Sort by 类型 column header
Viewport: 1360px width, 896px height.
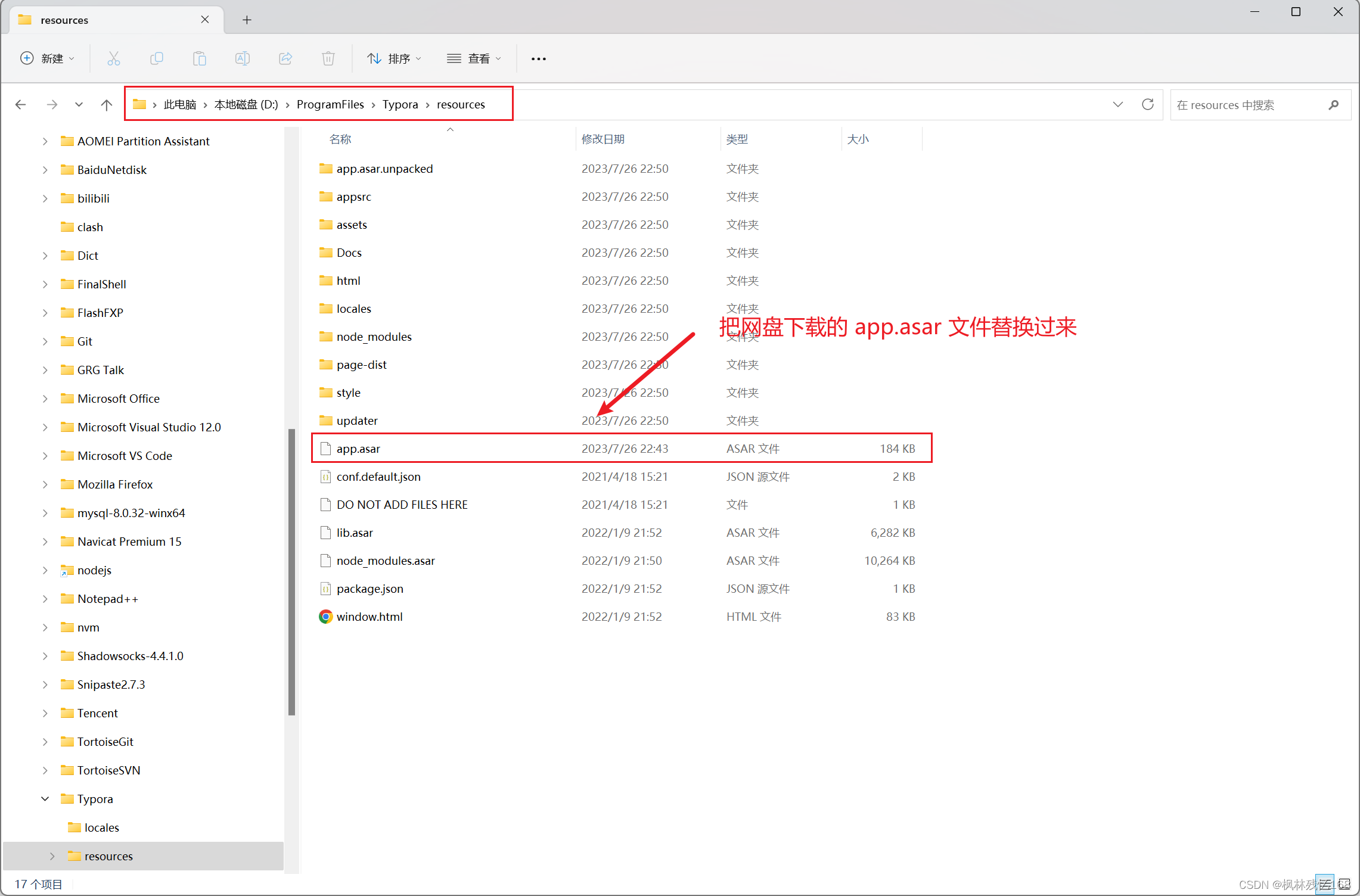click(x=737, y=139)
